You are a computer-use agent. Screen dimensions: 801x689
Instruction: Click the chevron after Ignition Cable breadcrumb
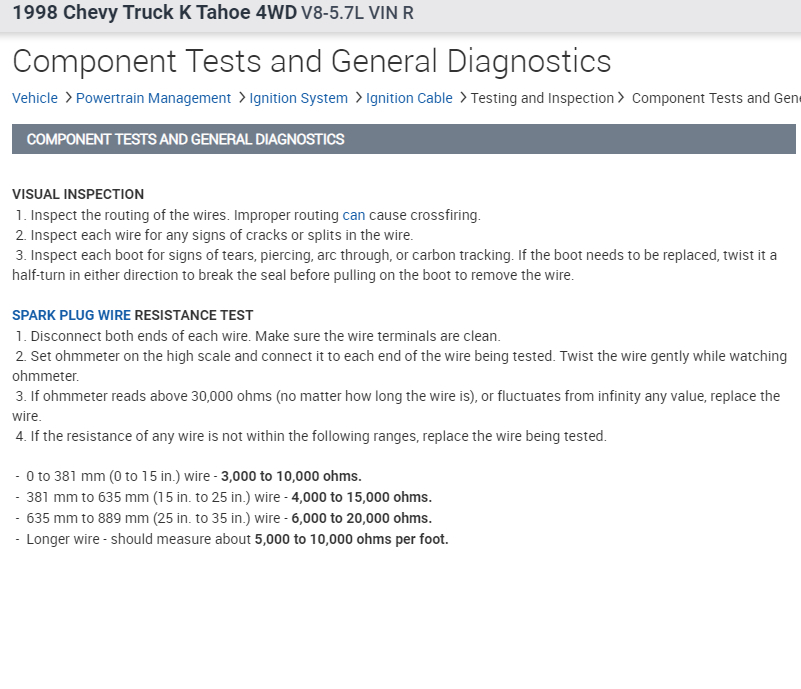[x=462, y=98]
